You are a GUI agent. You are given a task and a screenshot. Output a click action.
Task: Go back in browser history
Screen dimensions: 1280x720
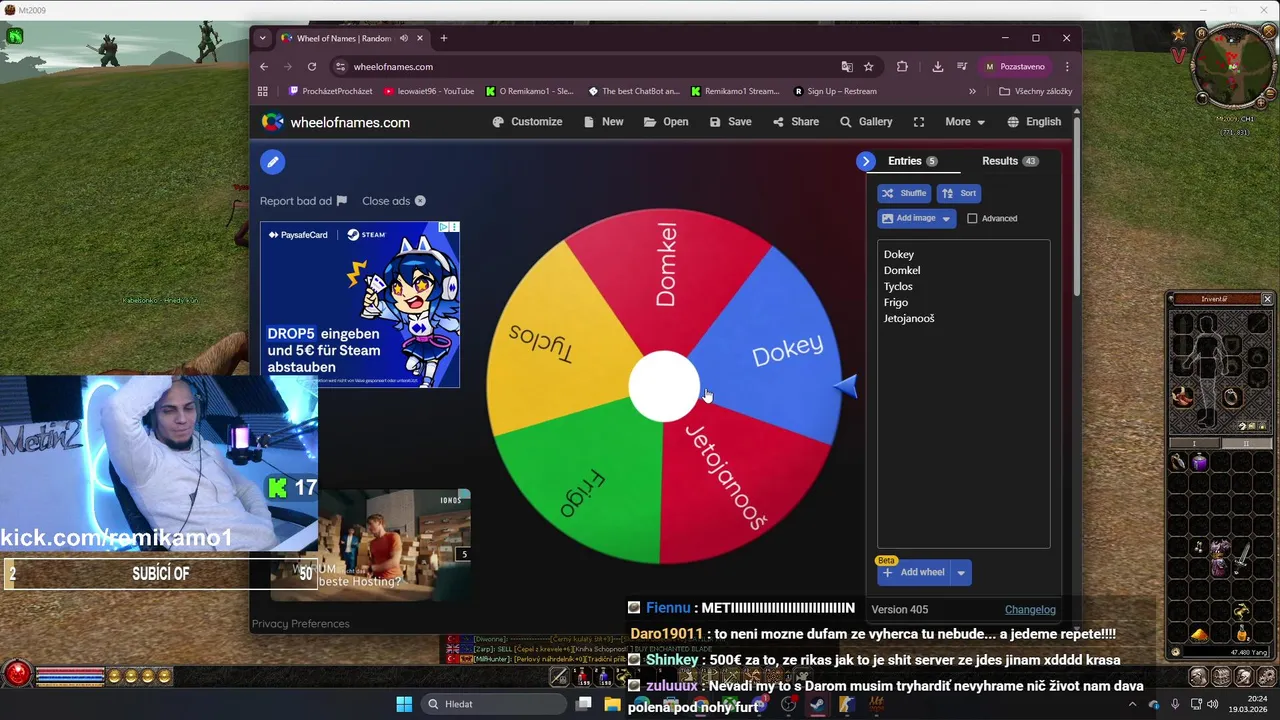pyautogui.click(x=264, y=67)
